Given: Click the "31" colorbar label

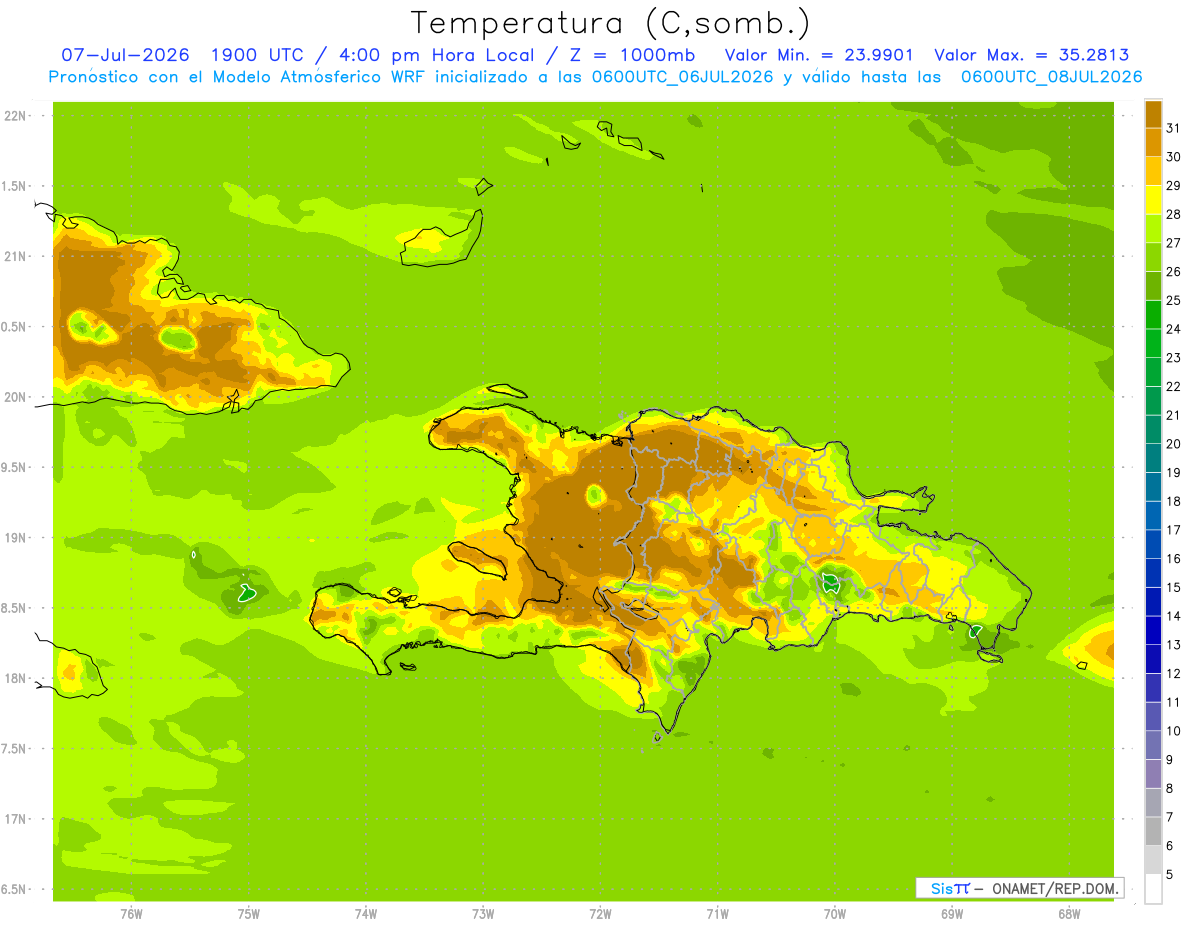Looking at the screenshot, I should click(x=1174, y=128).
